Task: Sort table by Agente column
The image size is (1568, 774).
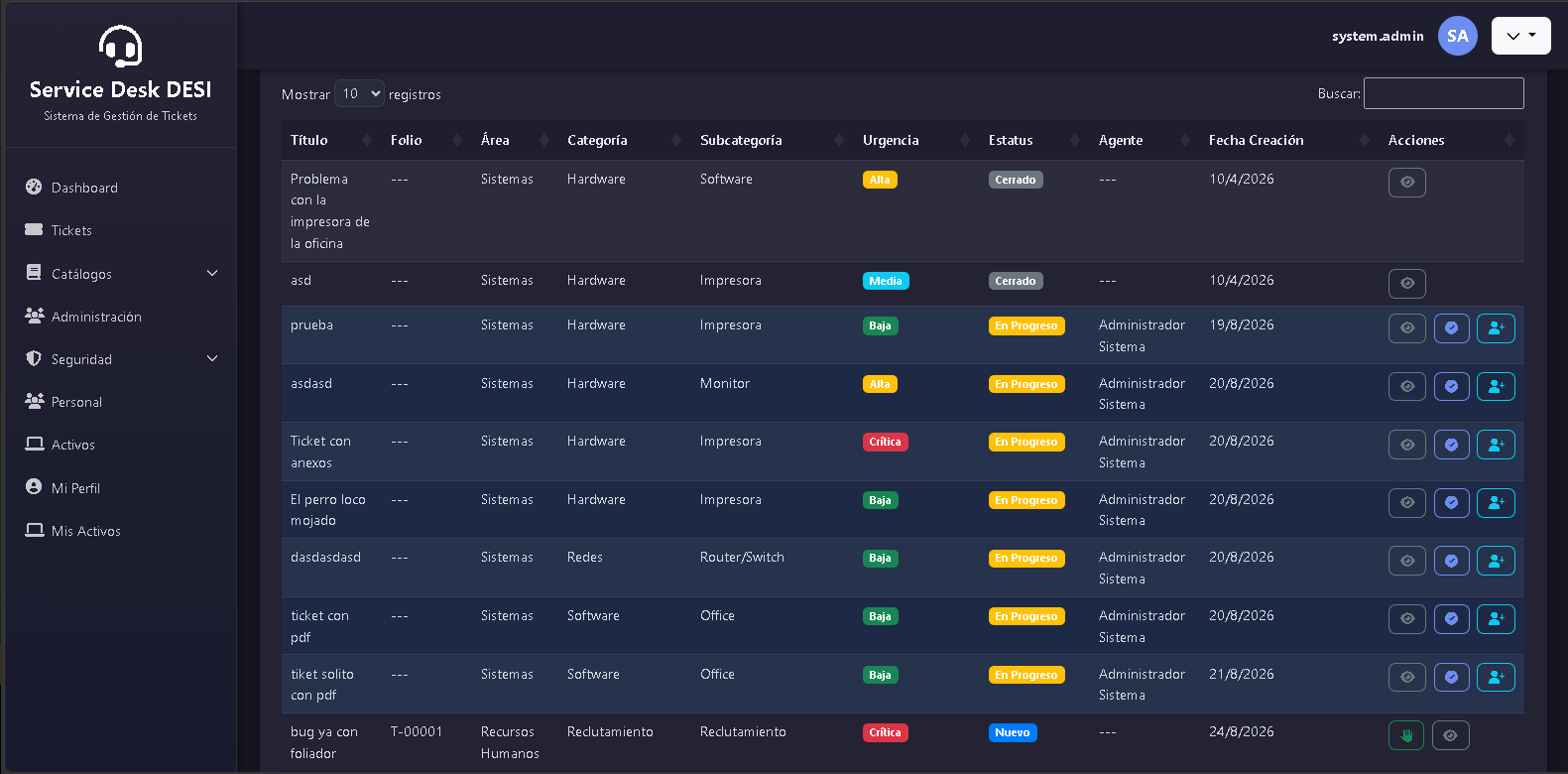Action: 1145,140
